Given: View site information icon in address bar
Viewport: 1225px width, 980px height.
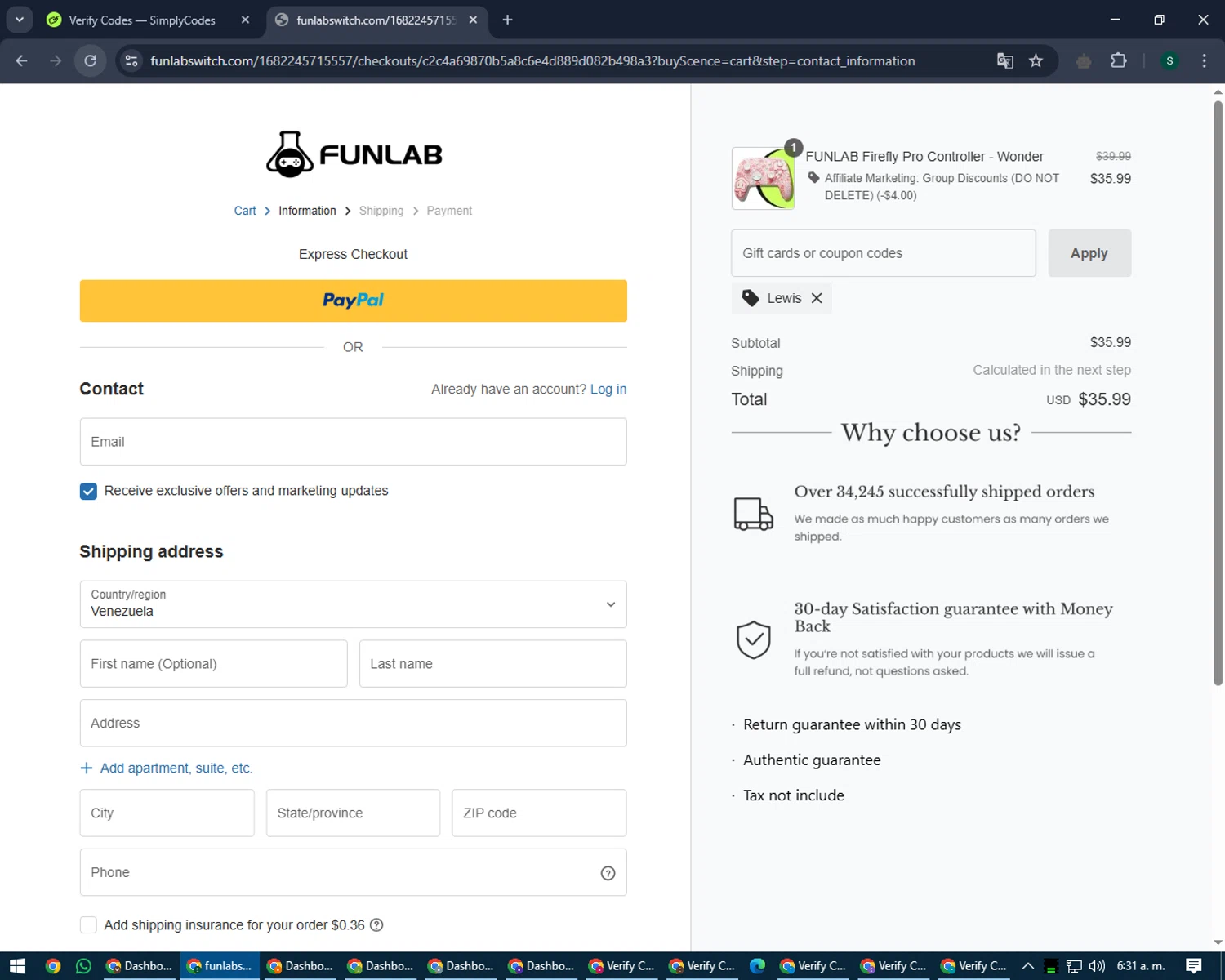Looking at the screenshot, I should coord(131,60).
